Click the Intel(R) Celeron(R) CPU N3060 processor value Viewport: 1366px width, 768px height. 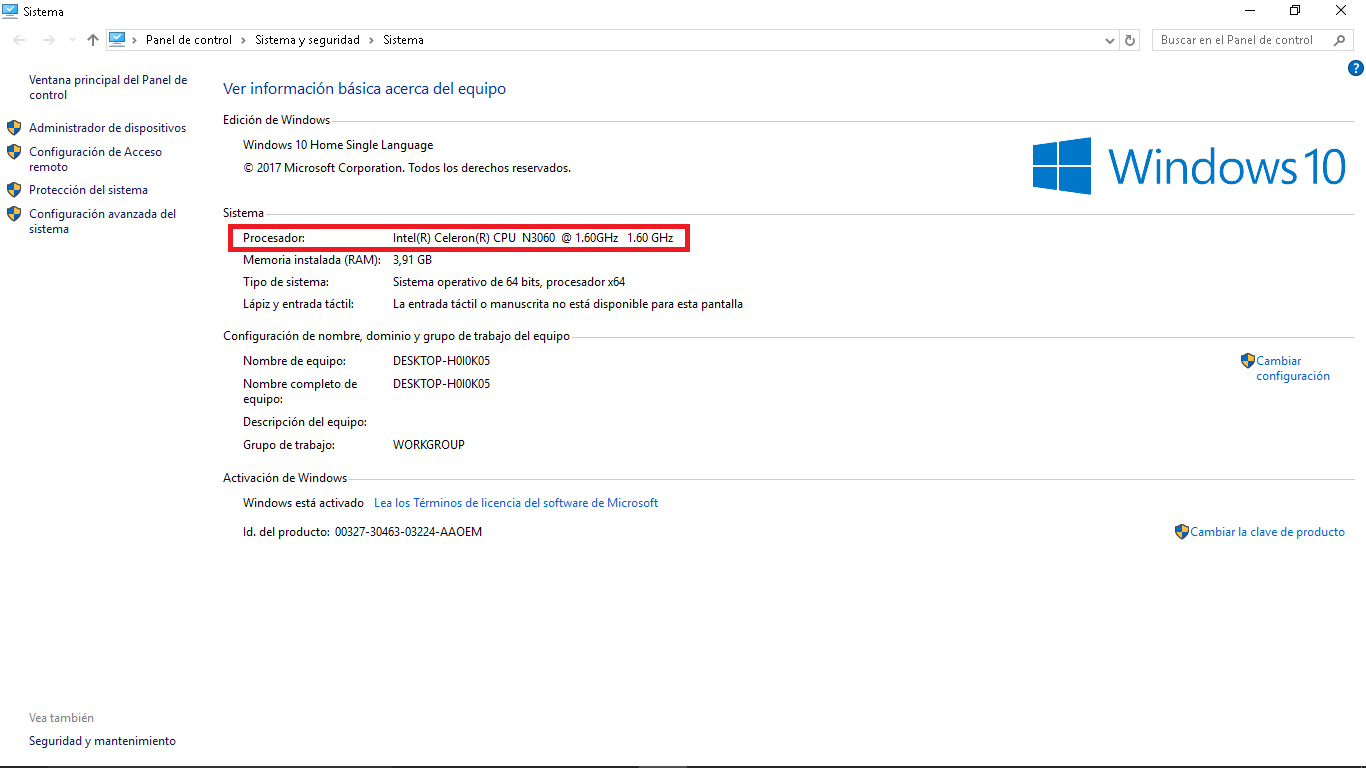[x=533, y=238]
